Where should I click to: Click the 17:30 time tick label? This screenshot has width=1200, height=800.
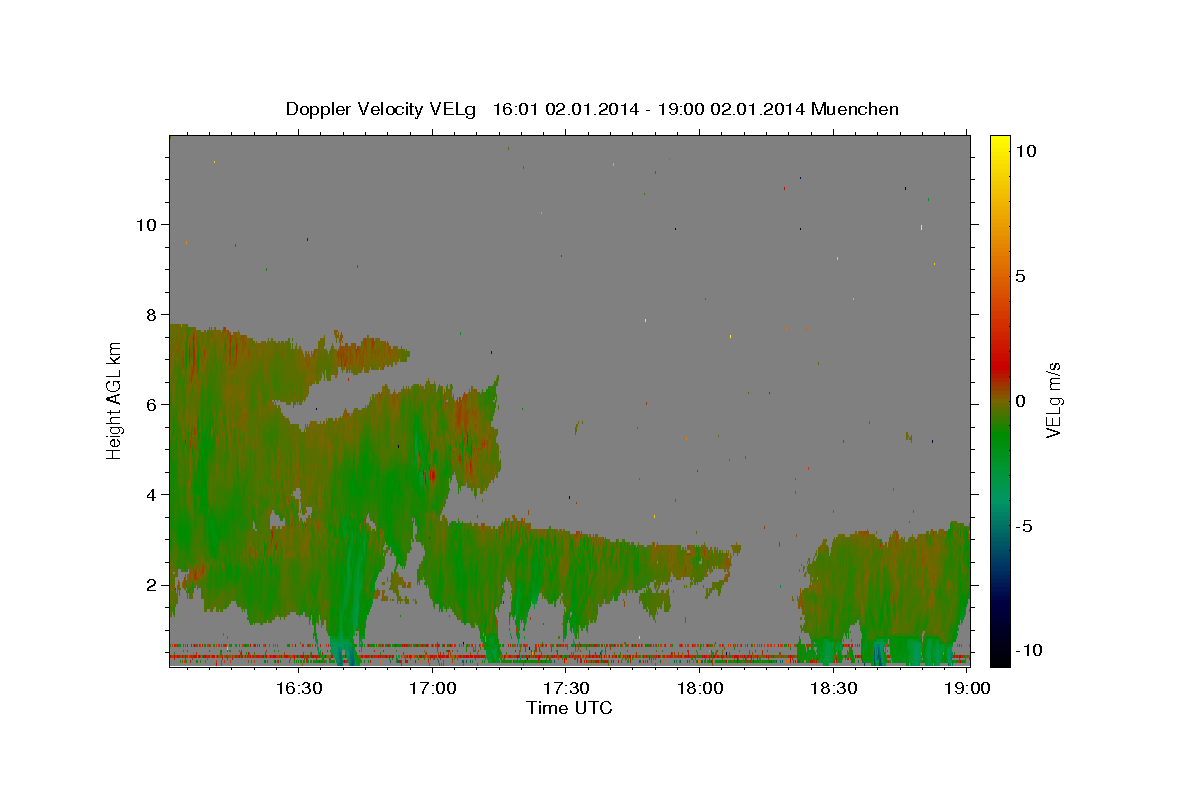click(566, 688)
